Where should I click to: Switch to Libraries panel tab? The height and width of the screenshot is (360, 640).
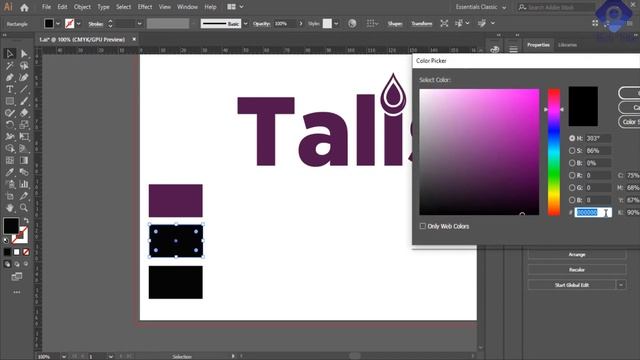coord(567,45)
